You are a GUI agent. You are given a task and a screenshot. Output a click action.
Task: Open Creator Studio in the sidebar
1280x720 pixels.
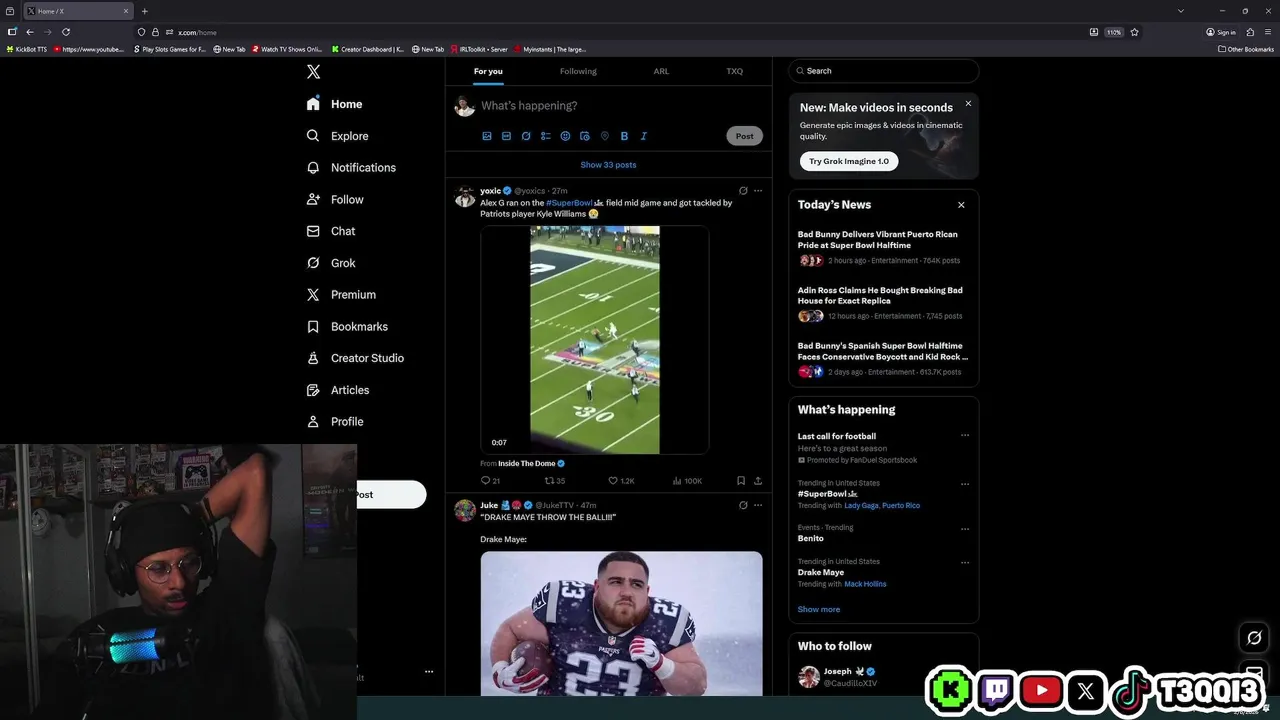coord(355,358)
